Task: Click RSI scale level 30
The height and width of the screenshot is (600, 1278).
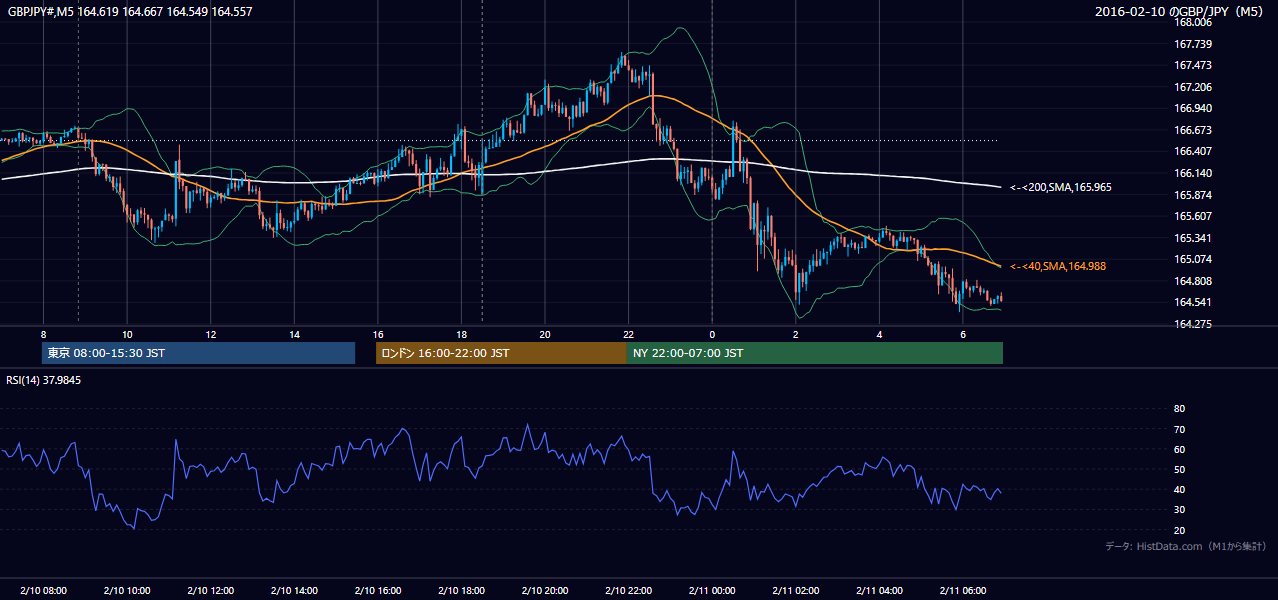Action: tap(1179, 510)
